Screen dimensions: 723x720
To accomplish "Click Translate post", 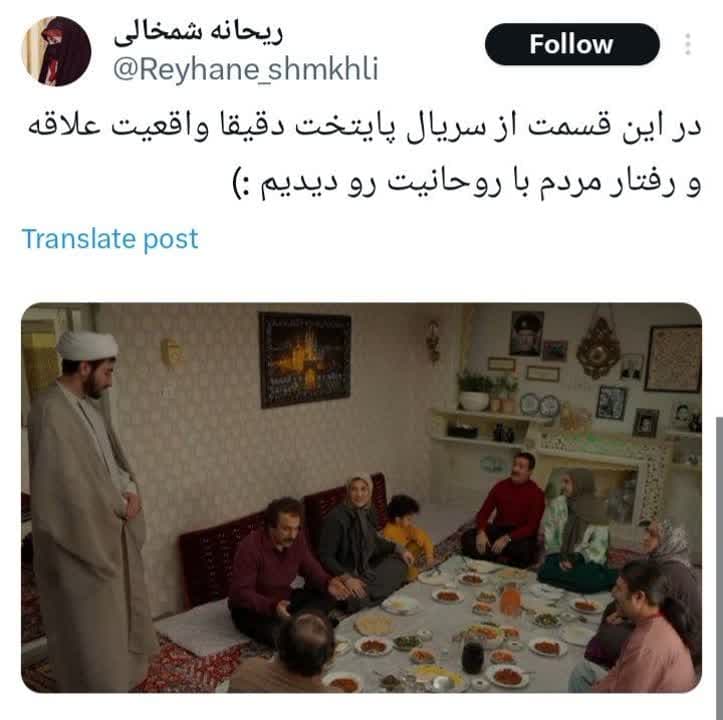I will click(110, 239).
